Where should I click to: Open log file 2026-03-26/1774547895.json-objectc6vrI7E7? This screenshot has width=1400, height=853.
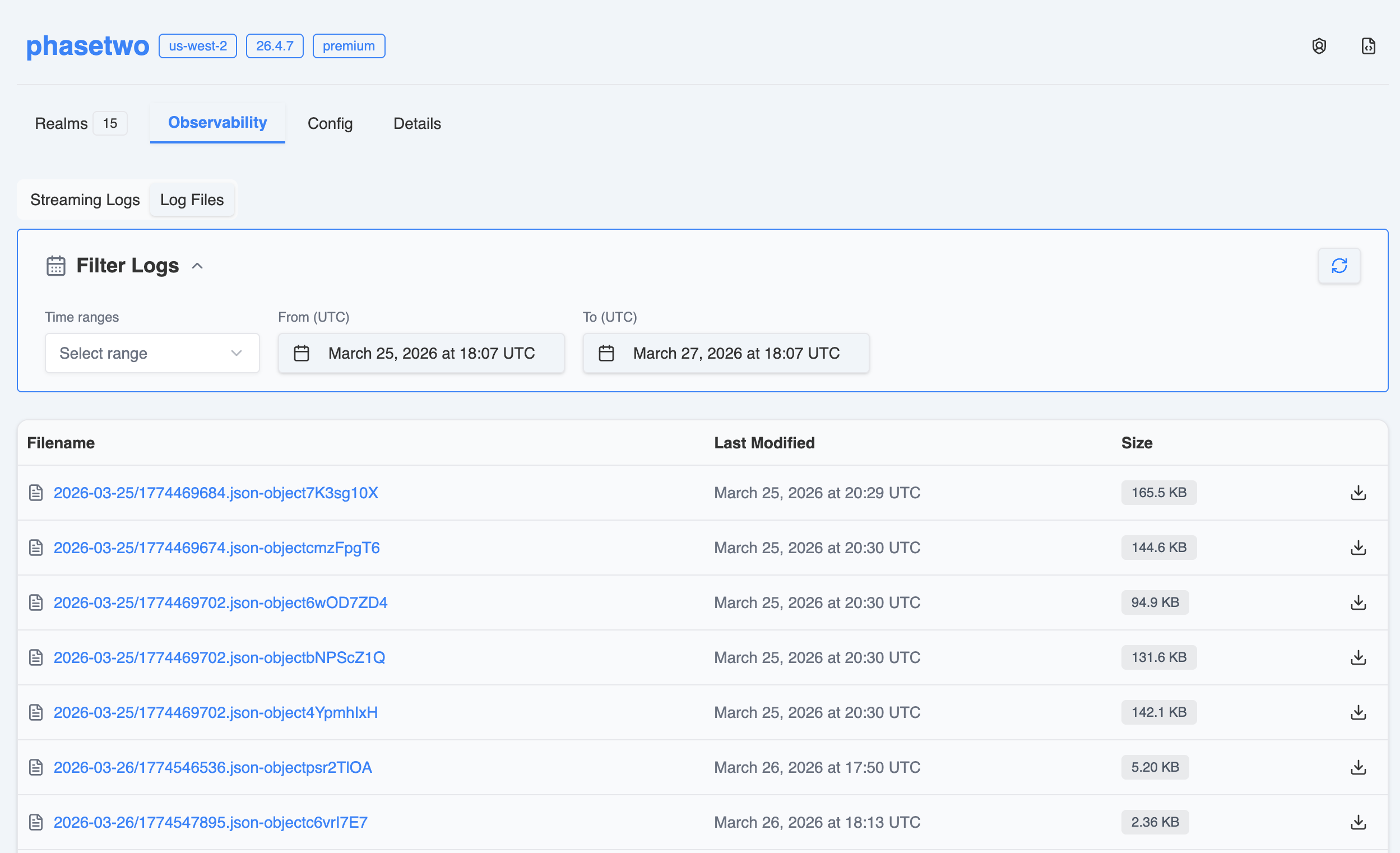(210, 822)
